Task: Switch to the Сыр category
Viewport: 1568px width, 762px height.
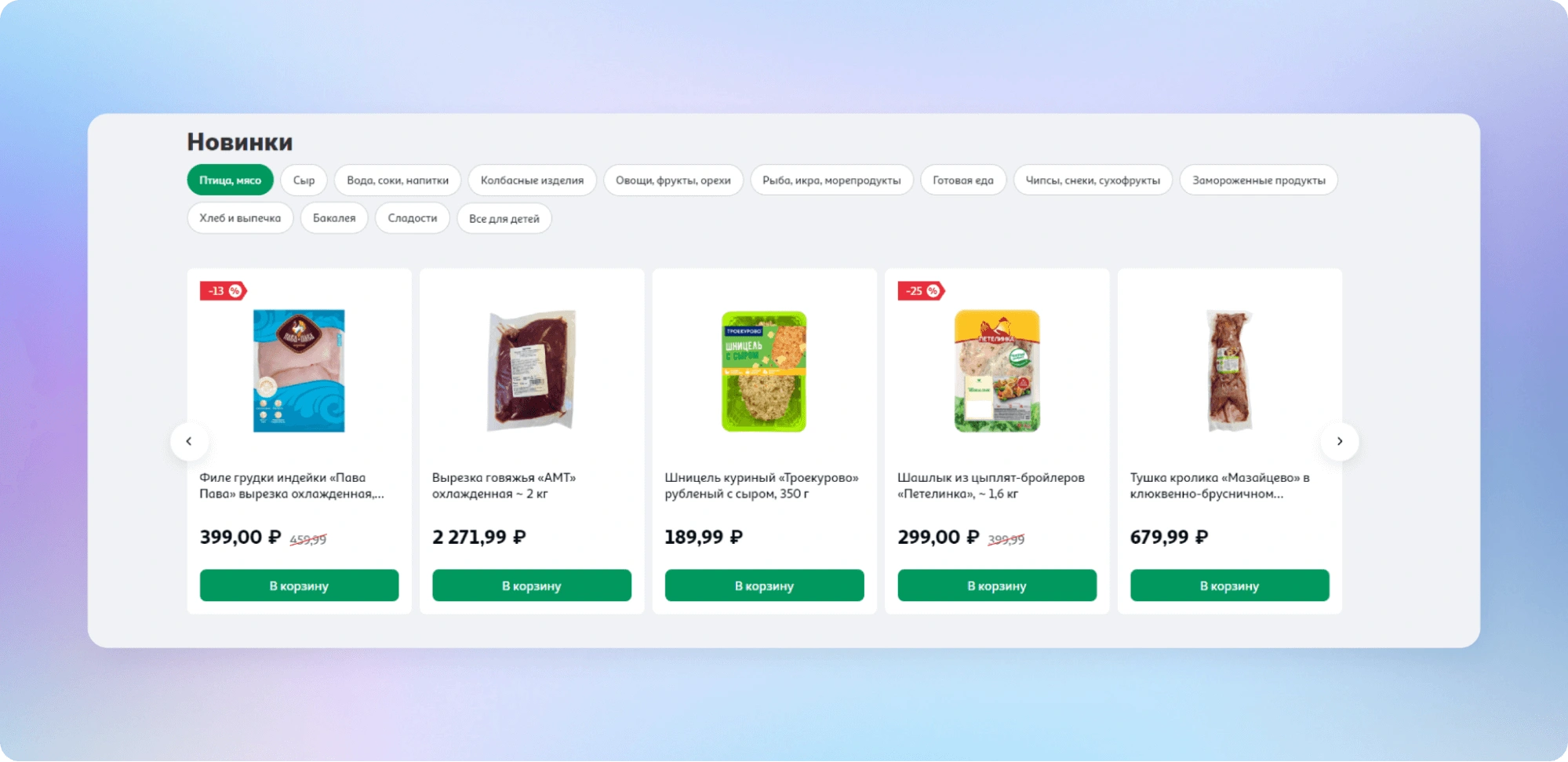Action: (304, 180)
